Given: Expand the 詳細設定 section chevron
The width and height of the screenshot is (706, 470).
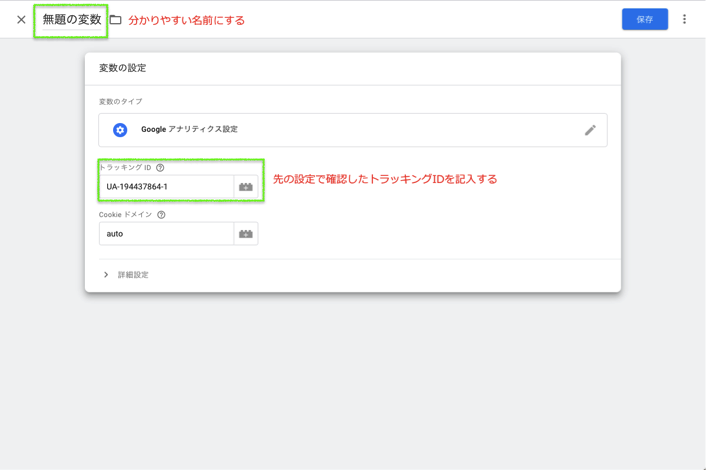Looking at the screenshot, I should [106, 275].
